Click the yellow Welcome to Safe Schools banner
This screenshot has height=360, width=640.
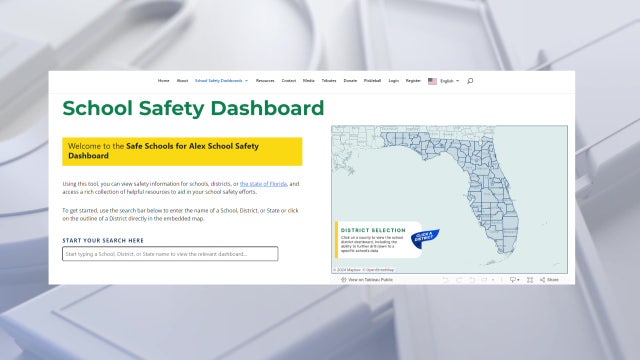point(182,151)
